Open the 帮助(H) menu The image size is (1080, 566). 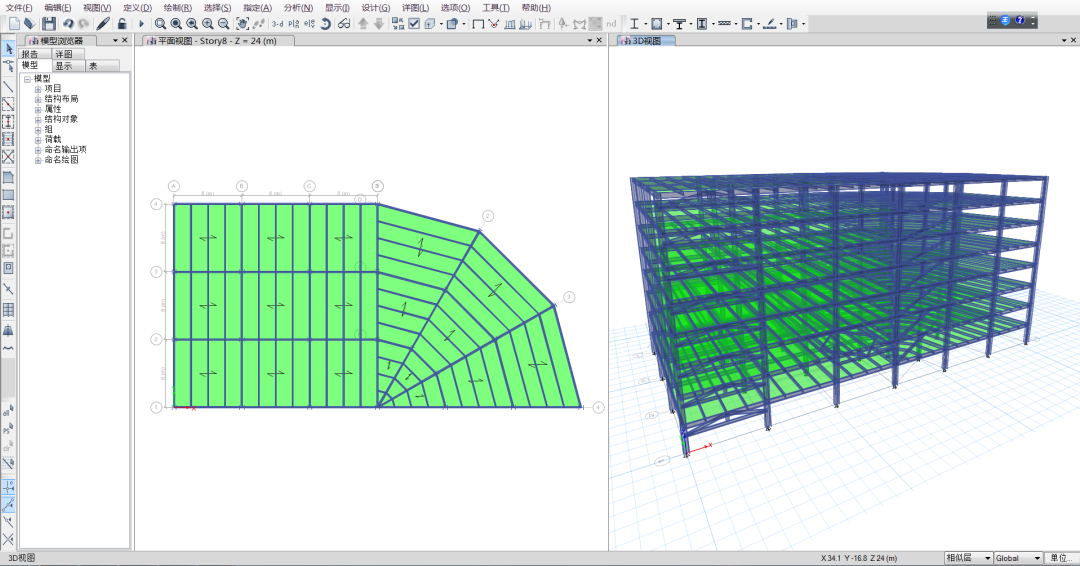pos(536,8)
